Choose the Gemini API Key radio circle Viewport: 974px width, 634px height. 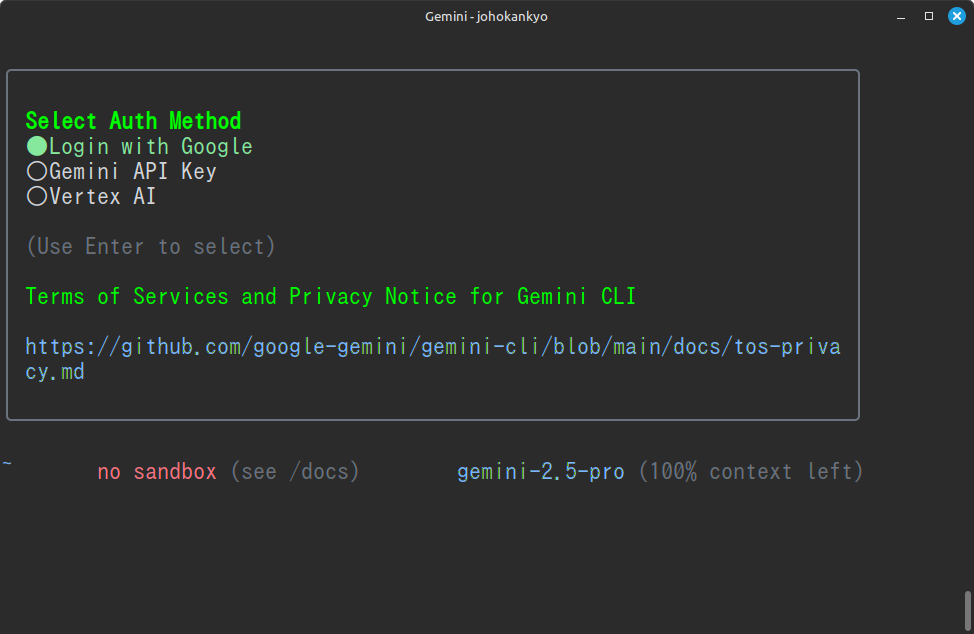coord(36,172)
